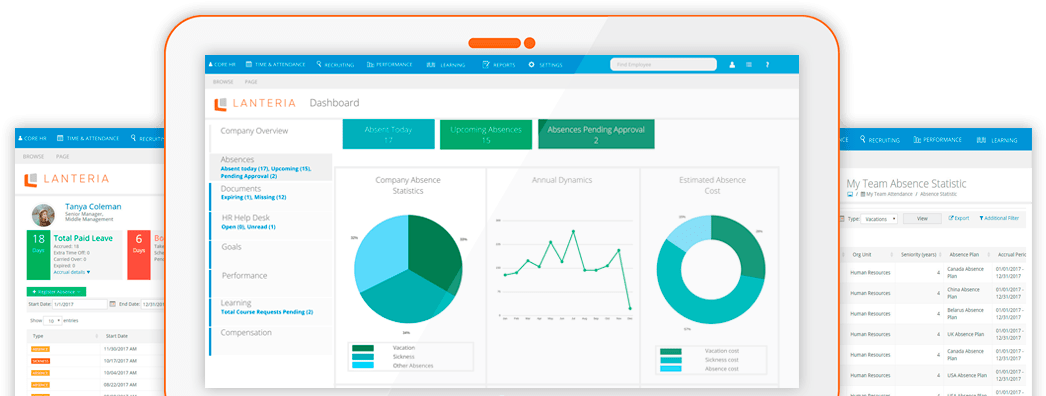The height and width of the screenshot is (396, 1046).
Task: Open Tanya Coleman profile name in left window
Action: pyautogui.click(x=93, y=207)
